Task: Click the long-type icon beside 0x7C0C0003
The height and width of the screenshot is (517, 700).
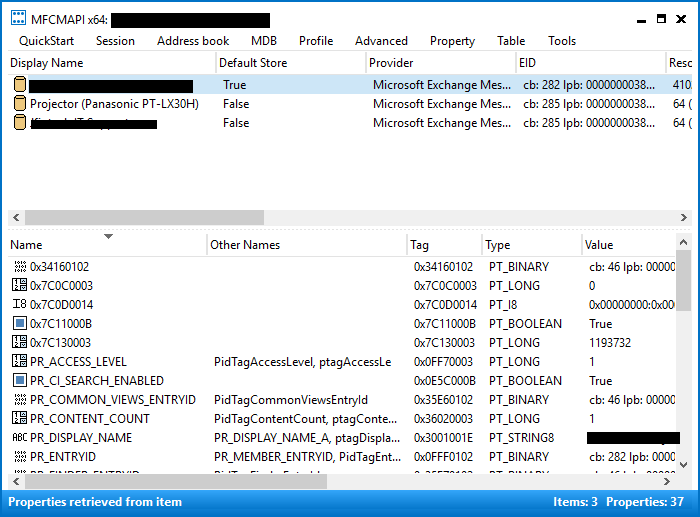Action: [x=19, y=285]
